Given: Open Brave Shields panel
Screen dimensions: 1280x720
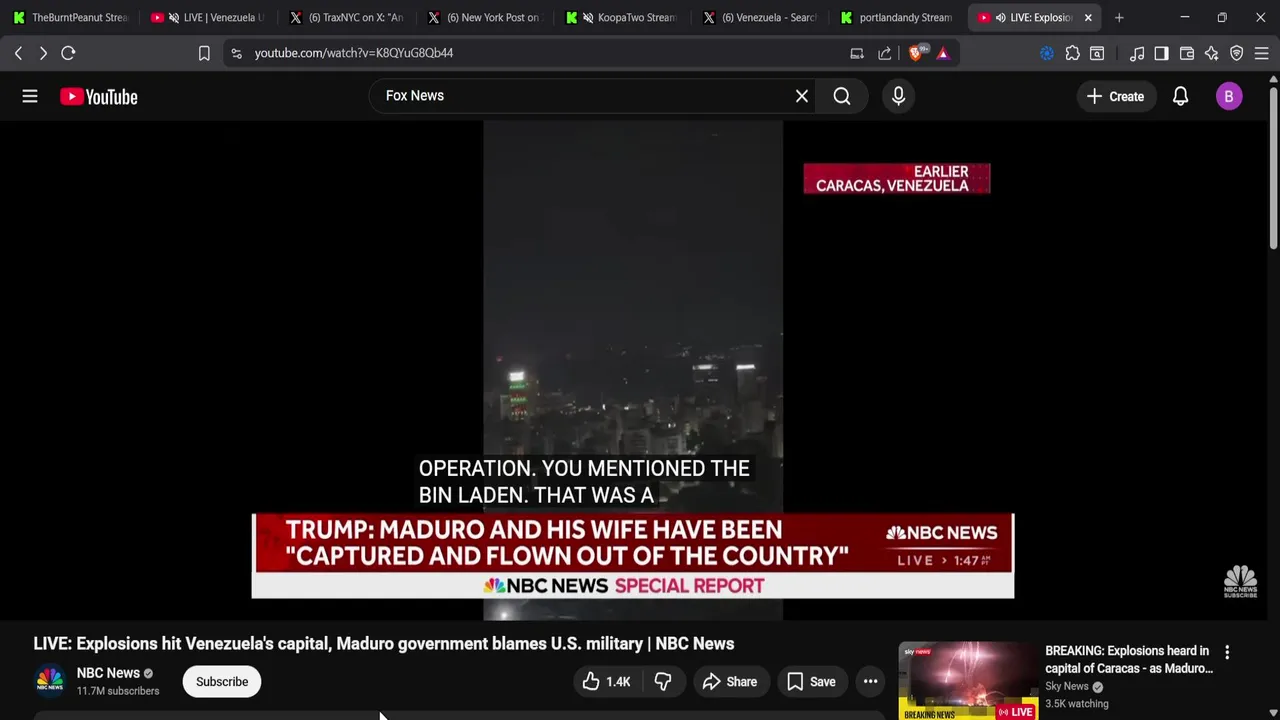Looking at the screenshot, I should click(916, 53).
